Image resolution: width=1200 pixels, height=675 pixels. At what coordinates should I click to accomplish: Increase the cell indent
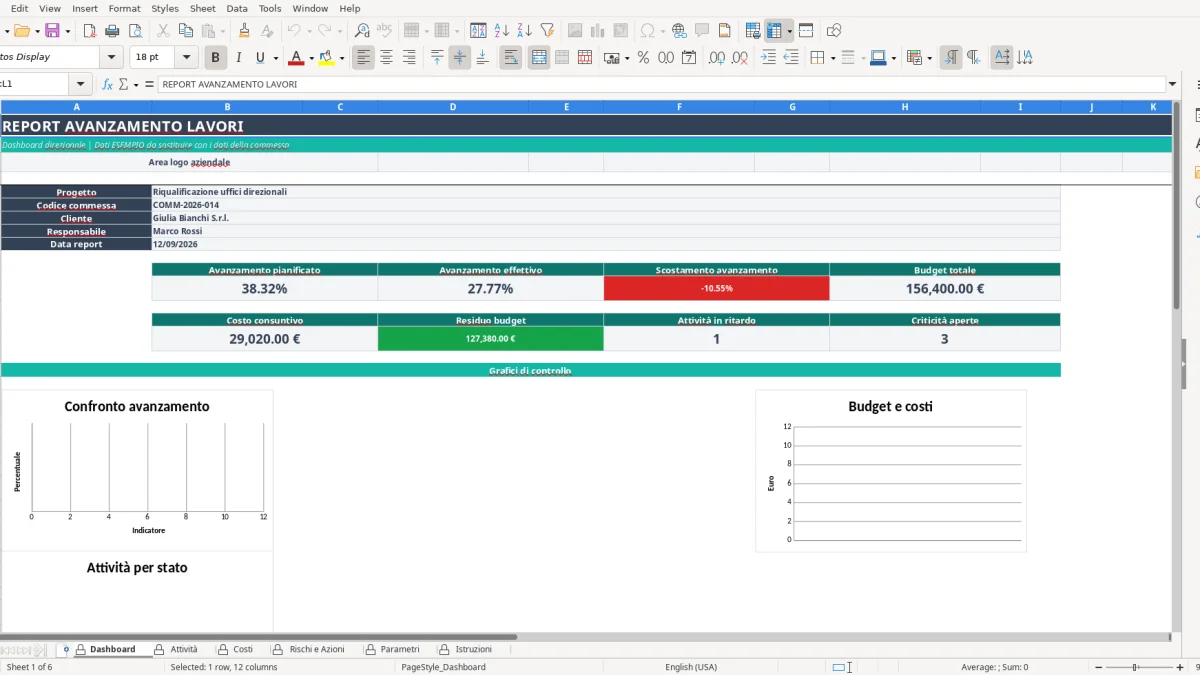point(768,58)
